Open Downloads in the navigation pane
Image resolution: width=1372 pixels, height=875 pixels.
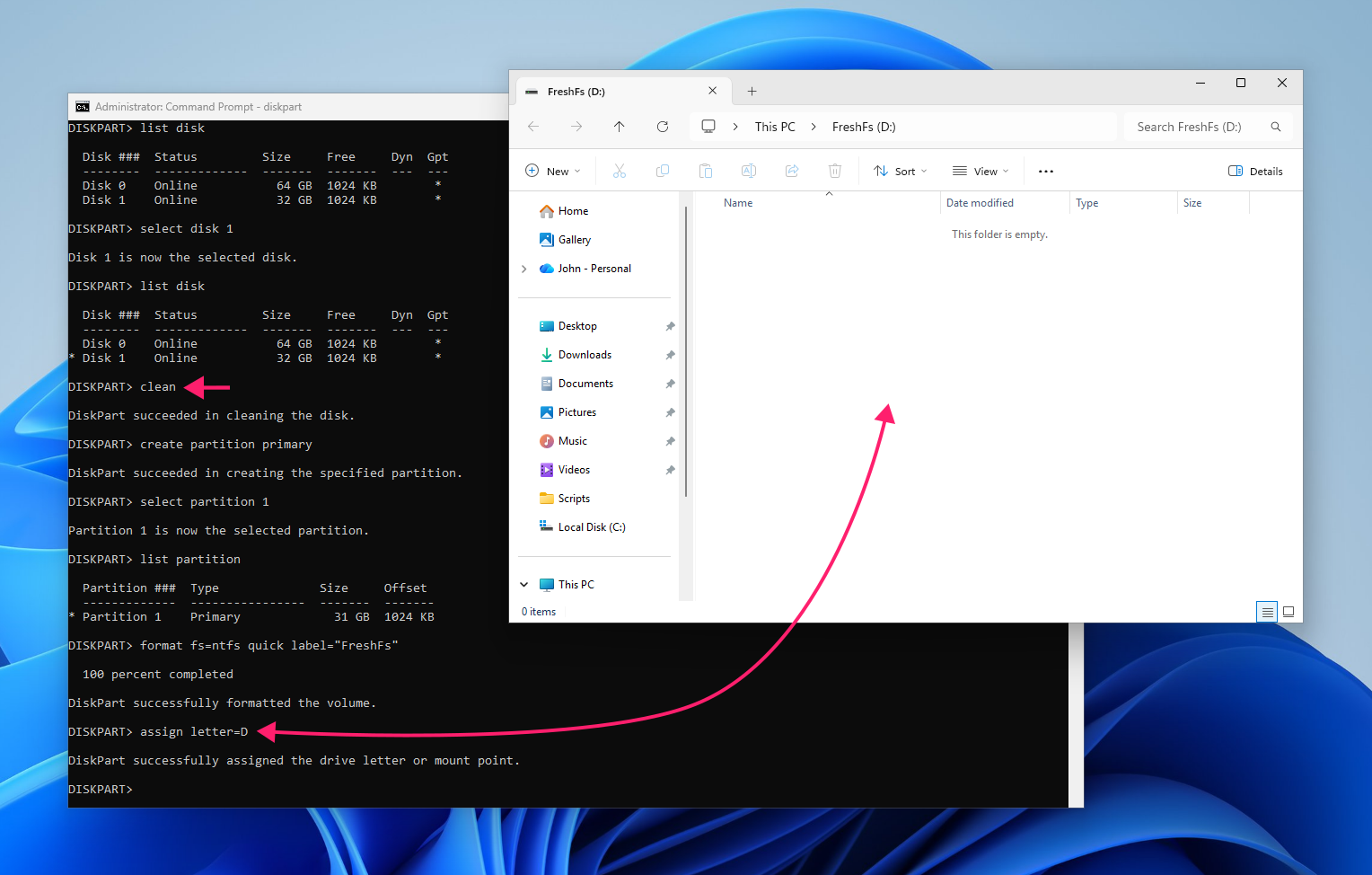pyautogui.click(x=585, y=355)
